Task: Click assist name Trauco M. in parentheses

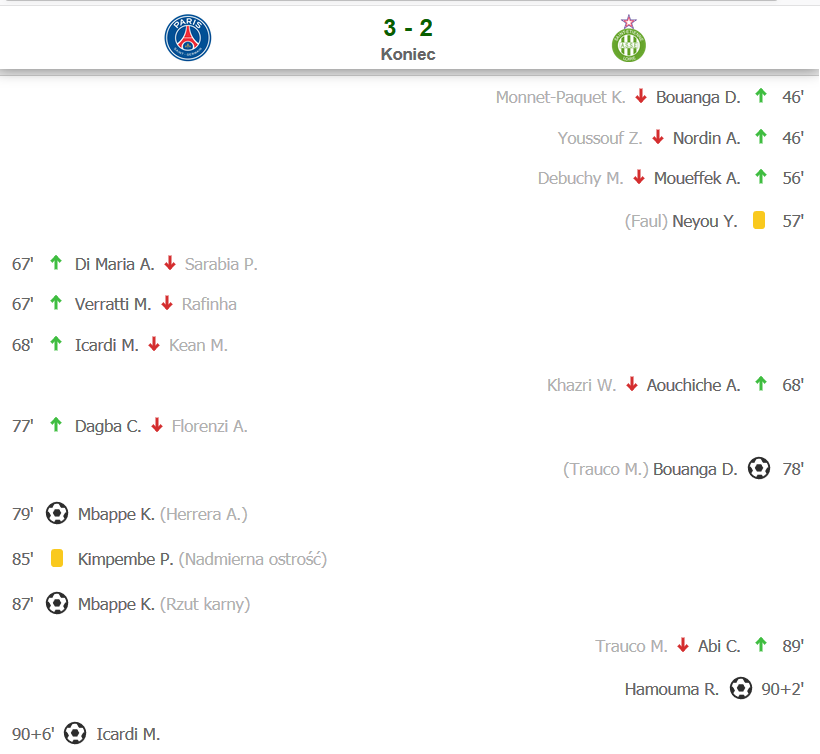Action: pos(606,469)
